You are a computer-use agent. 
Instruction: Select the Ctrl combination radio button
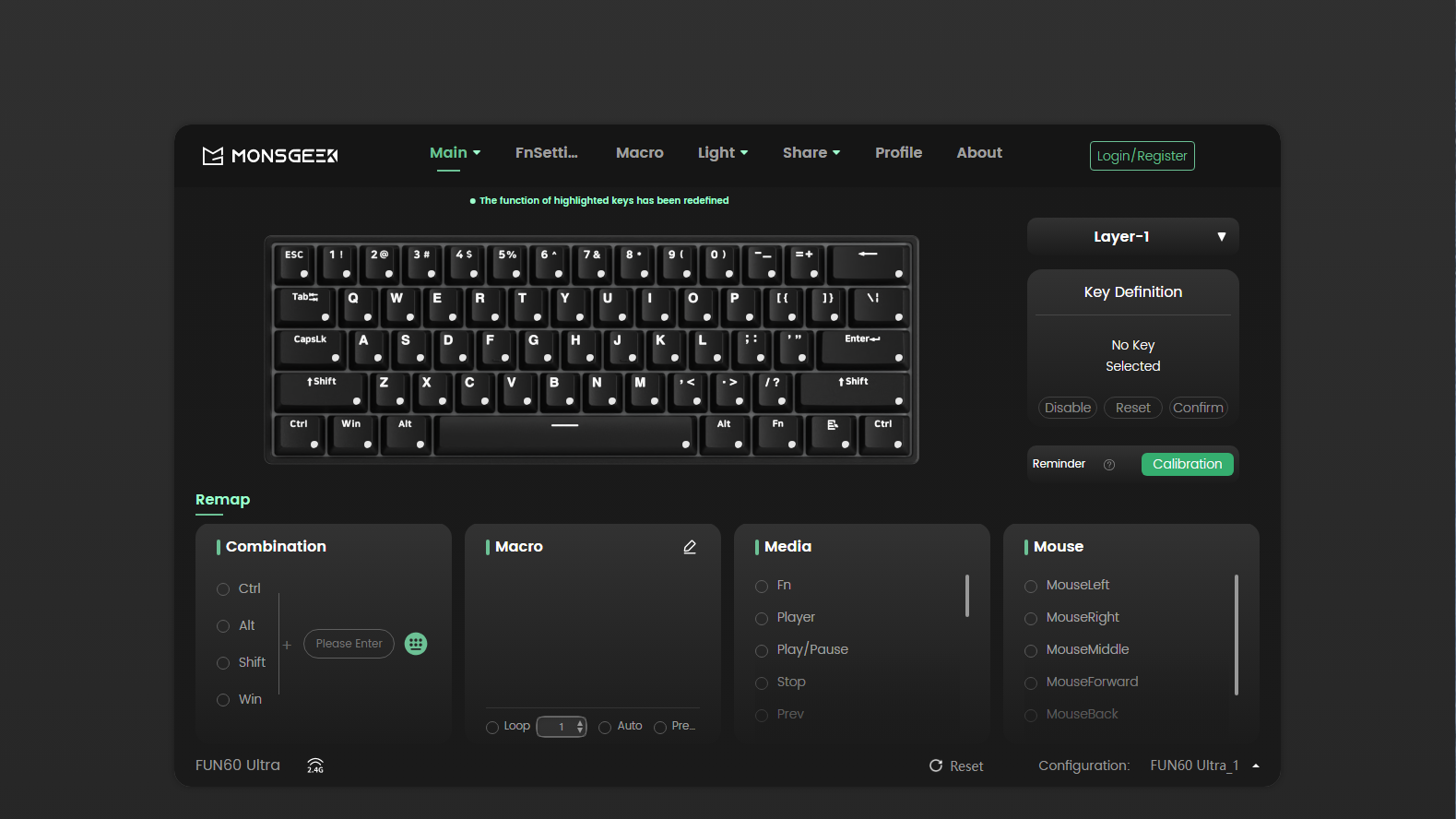point(223,589)
